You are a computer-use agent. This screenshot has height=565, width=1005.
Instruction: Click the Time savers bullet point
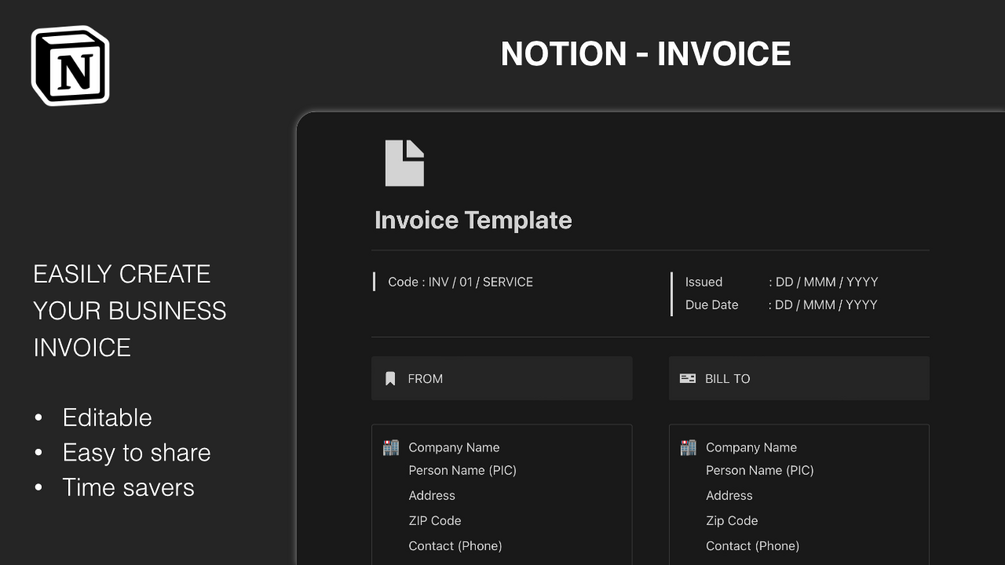[128, 487]
